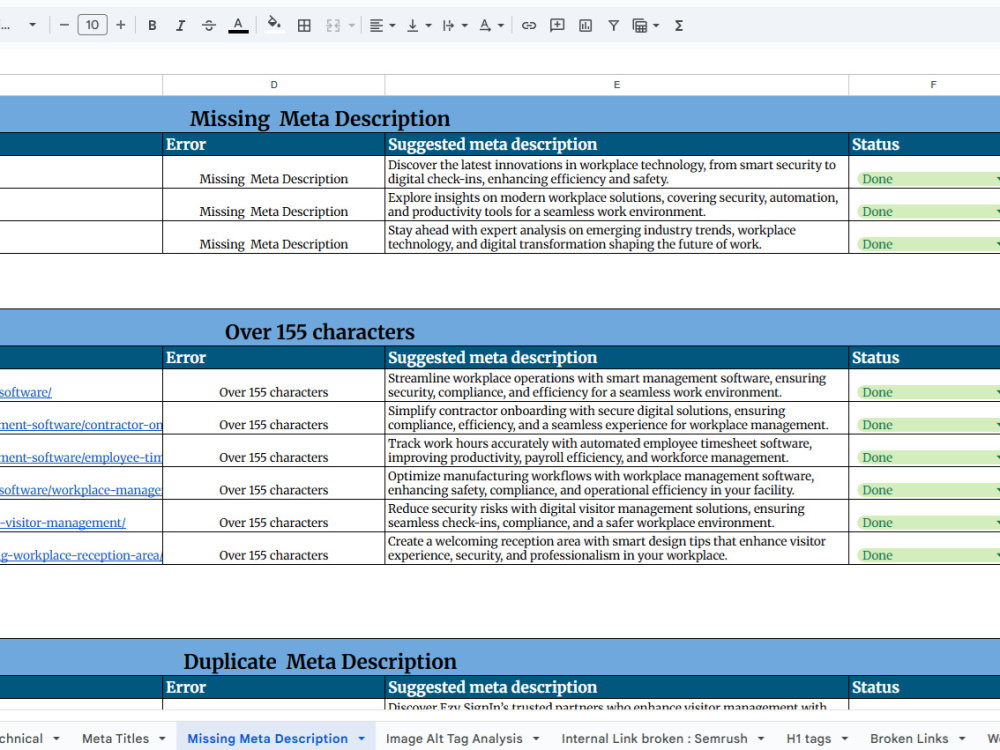Viewport: 1000px width, 750px height.
Task: Open the software/ URL link
Action: click(26, 392)
